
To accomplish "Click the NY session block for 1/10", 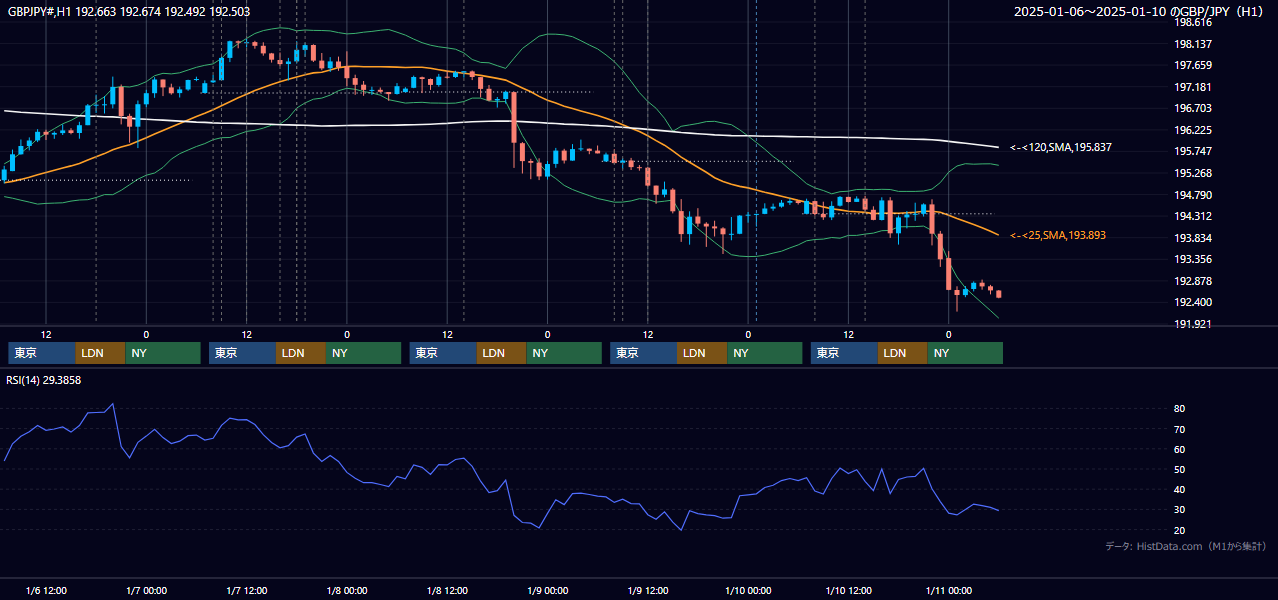I will coord(965,353).
